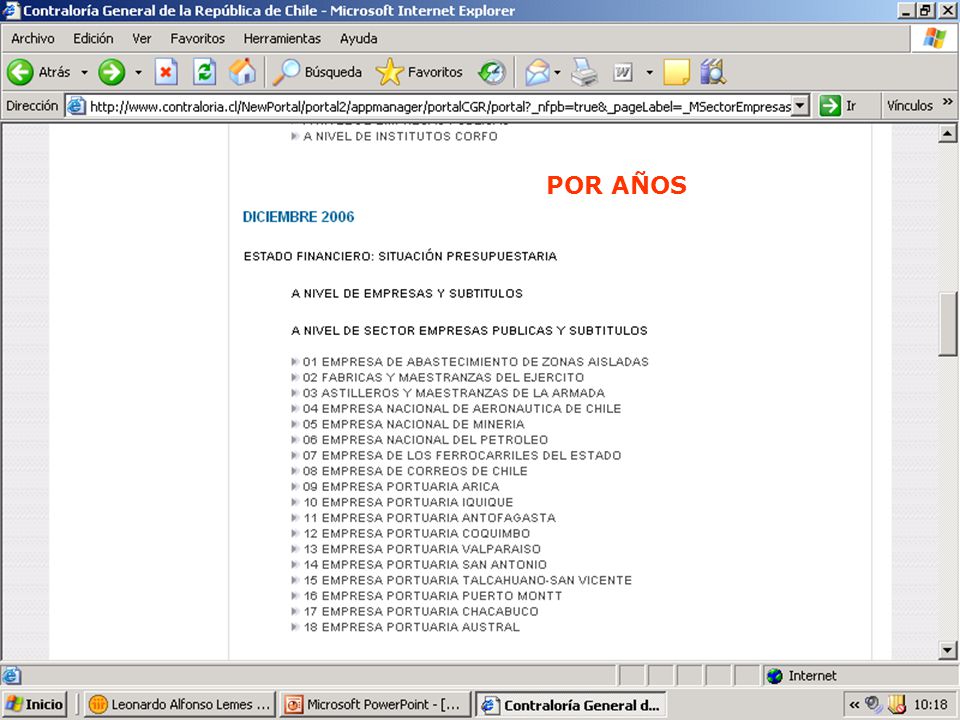Screen dimensions: 960x720
Task: Click the vertical scrollbar down arrow
Action: click(947, 650)
